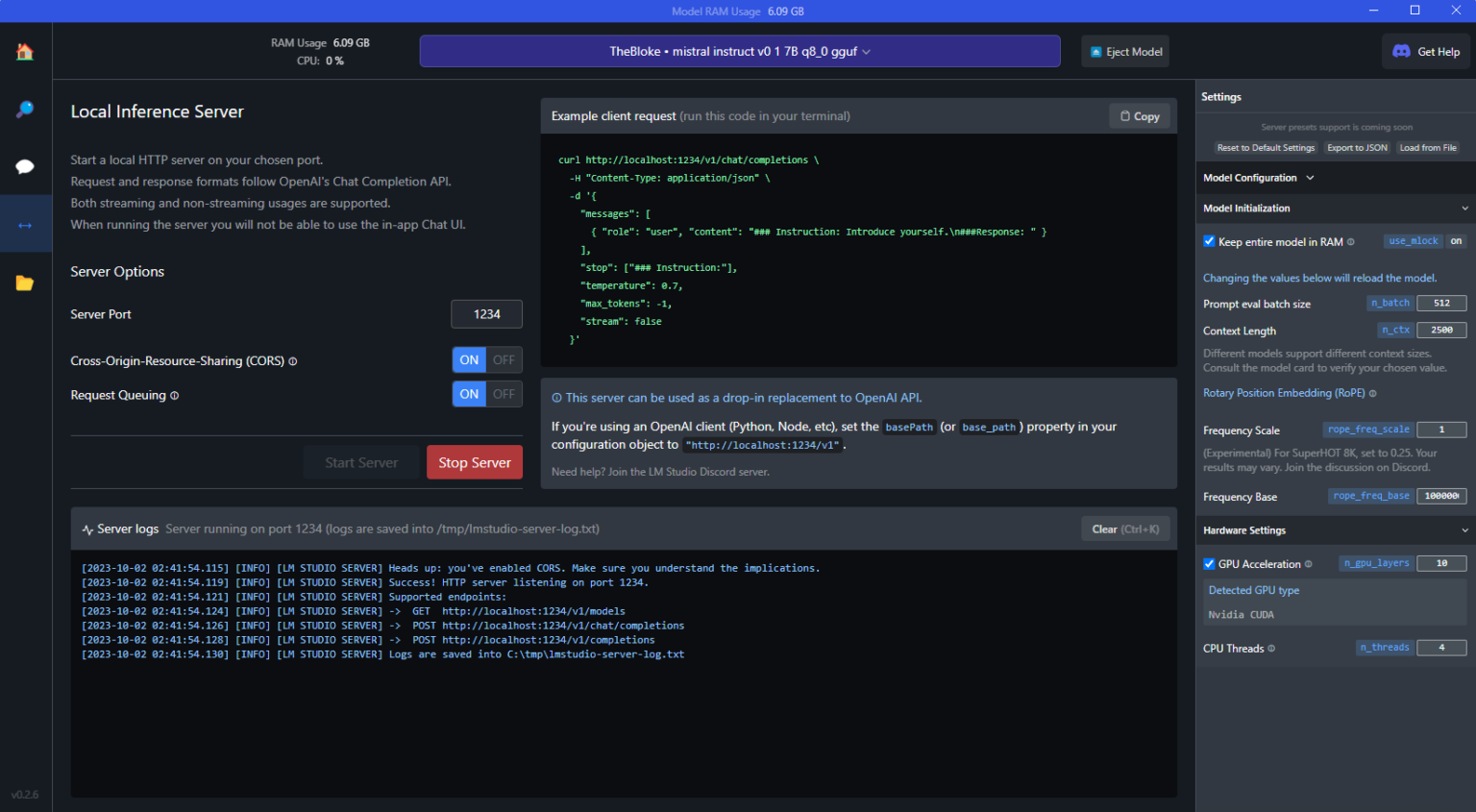Click info icon beside Keep entire model in RAM
1476x812 pixels.
click(1350, 242)
